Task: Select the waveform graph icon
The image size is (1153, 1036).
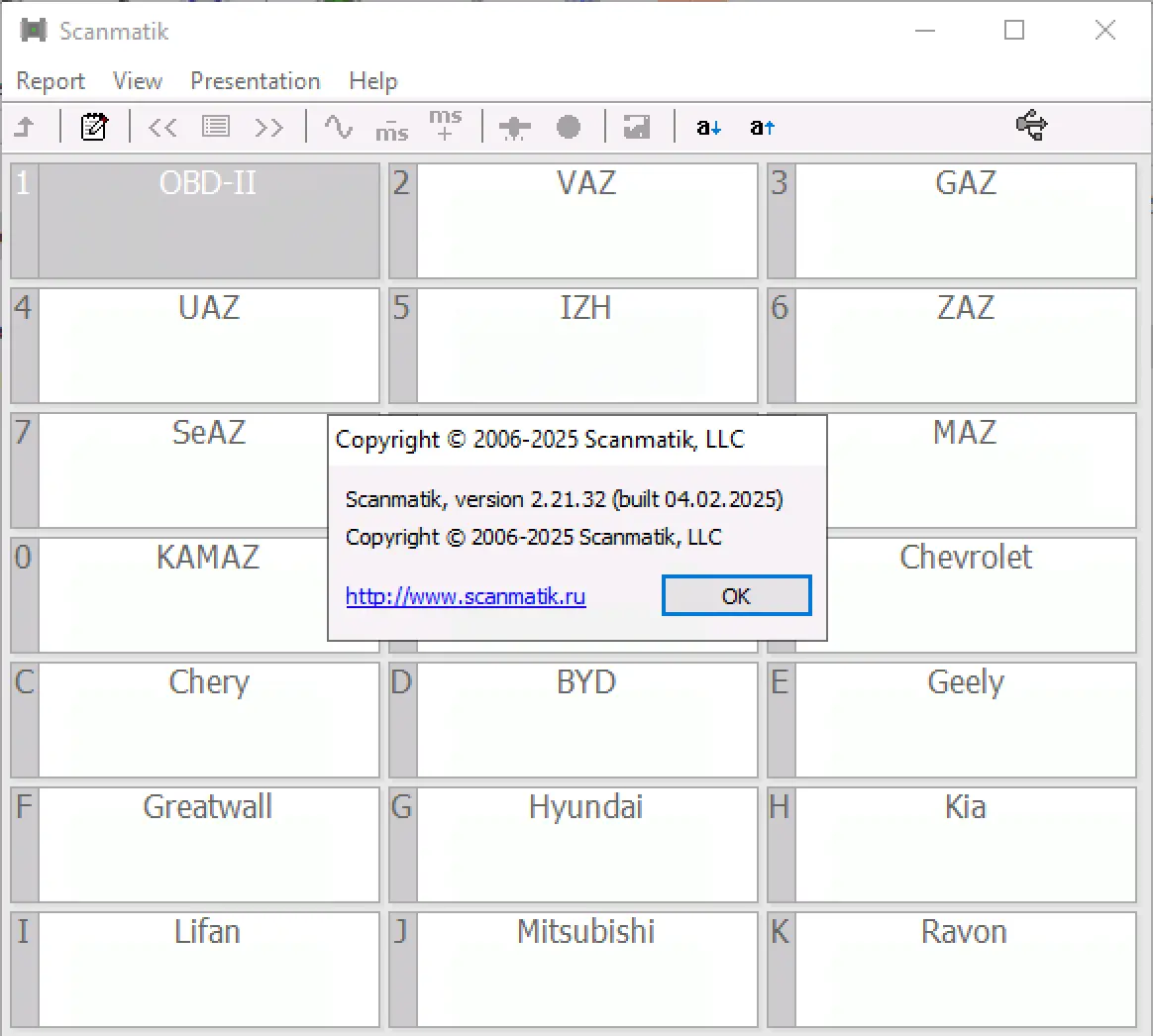Action: point(339,127)
